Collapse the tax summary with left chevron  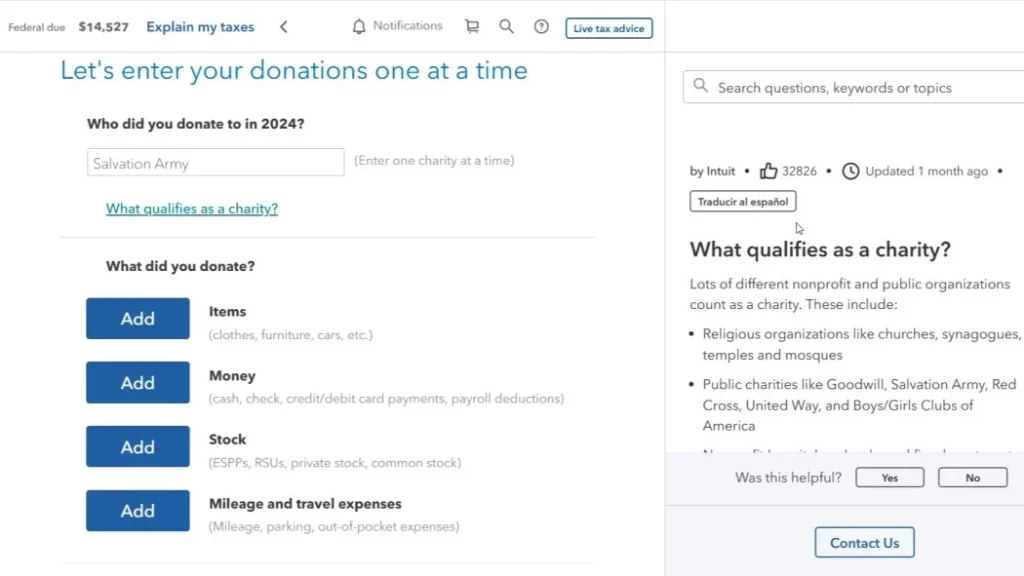[x=283, y=27]
